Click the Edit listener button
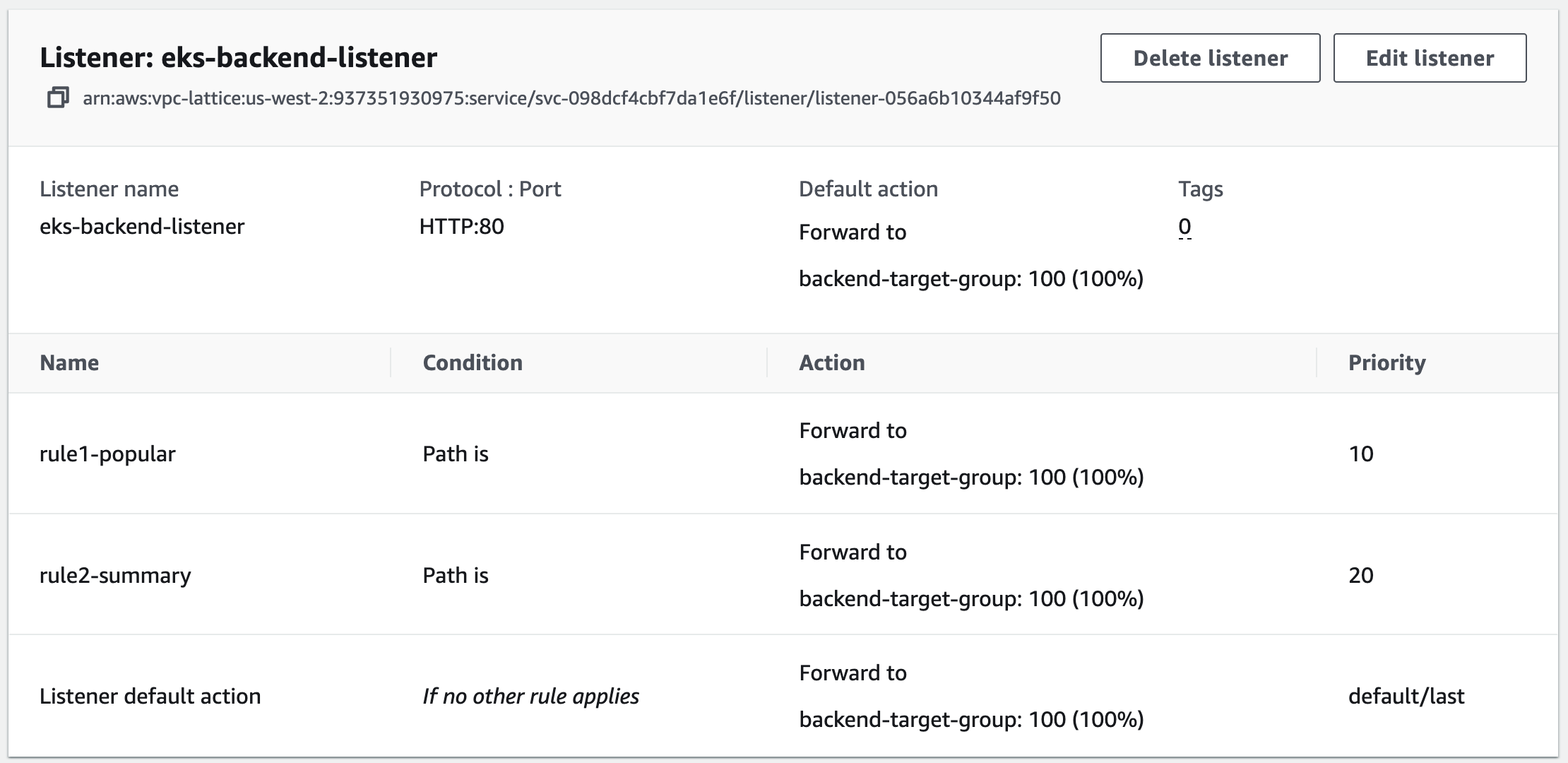Viewport: 1568px width, 763px height. pyautogui.click(x=1429, y=58)
